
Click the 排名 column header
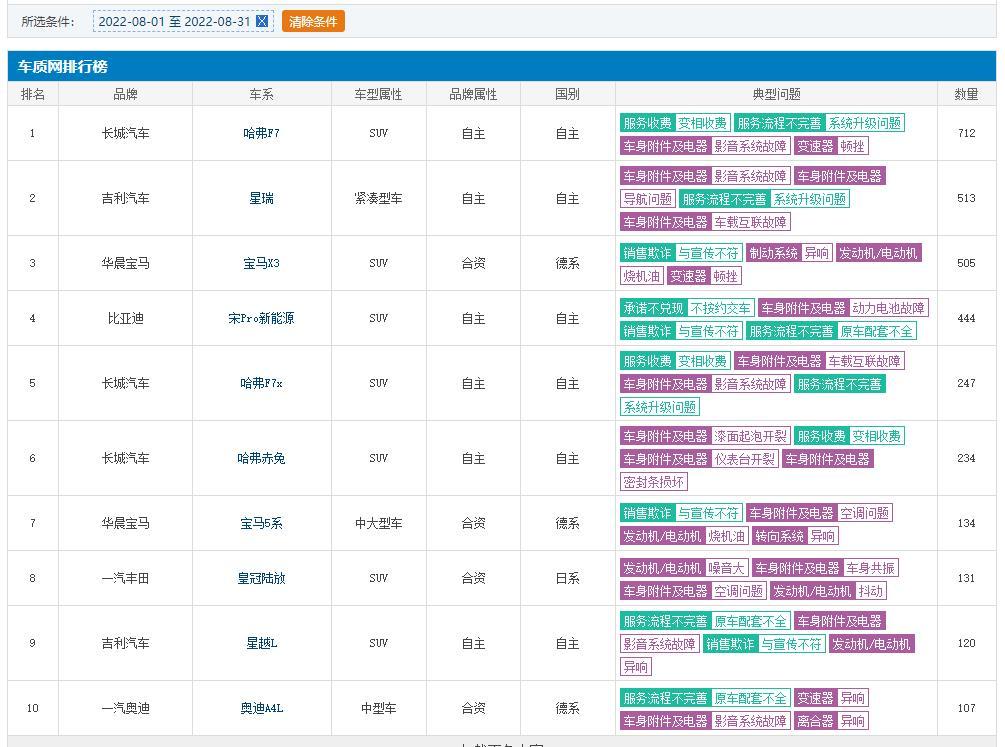[x=33, y=94]
